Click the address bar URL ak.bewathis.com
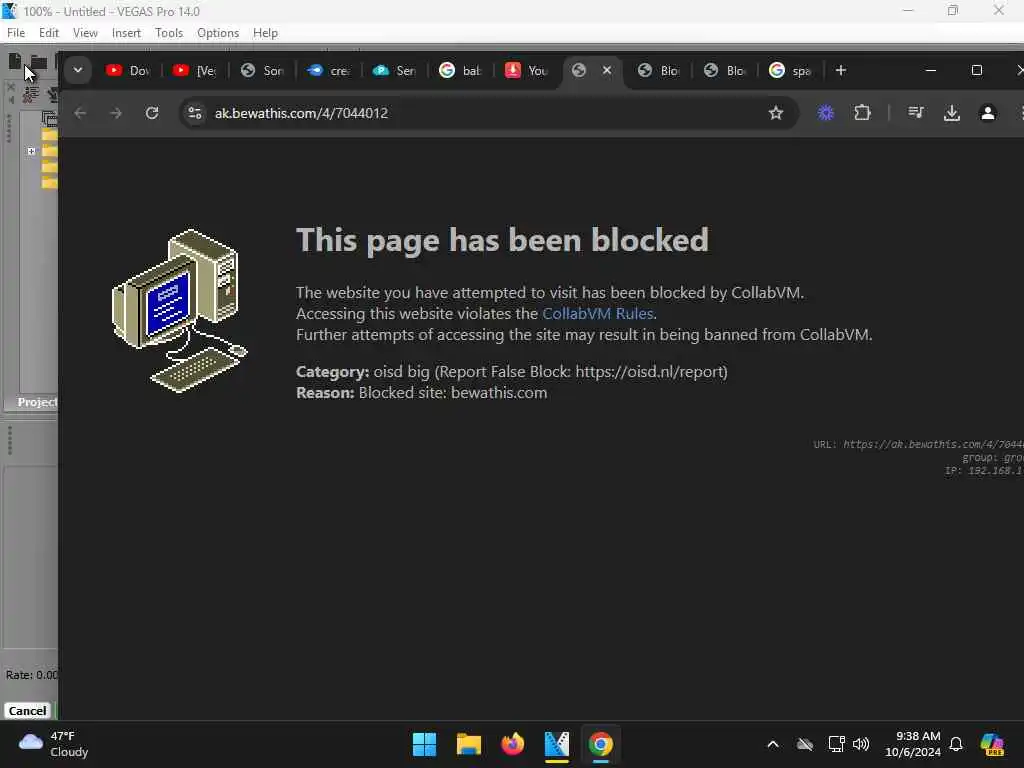 [301, 113]
